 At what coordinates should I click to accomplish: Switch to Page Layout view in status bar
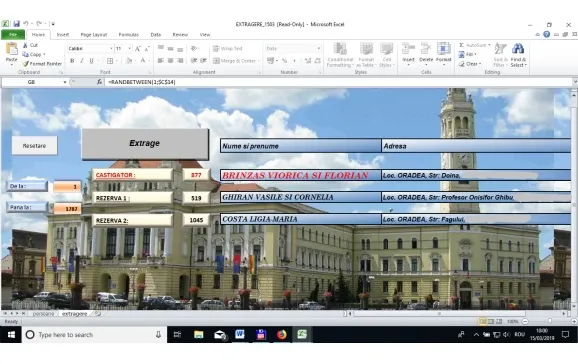[491, 322]
